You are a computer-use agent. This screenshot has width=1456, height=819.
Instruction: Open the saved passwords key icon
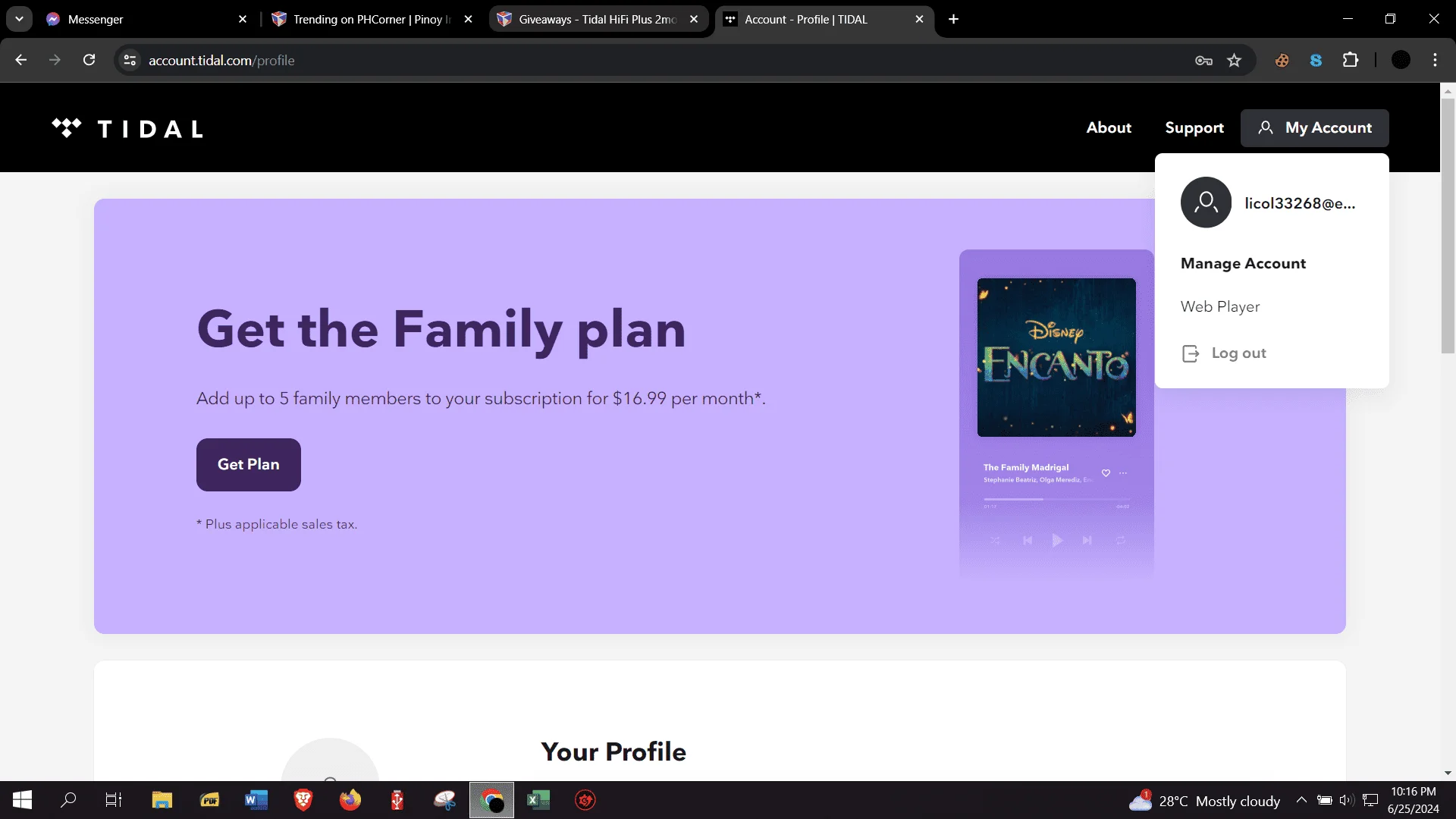(x=1203, y=60)
